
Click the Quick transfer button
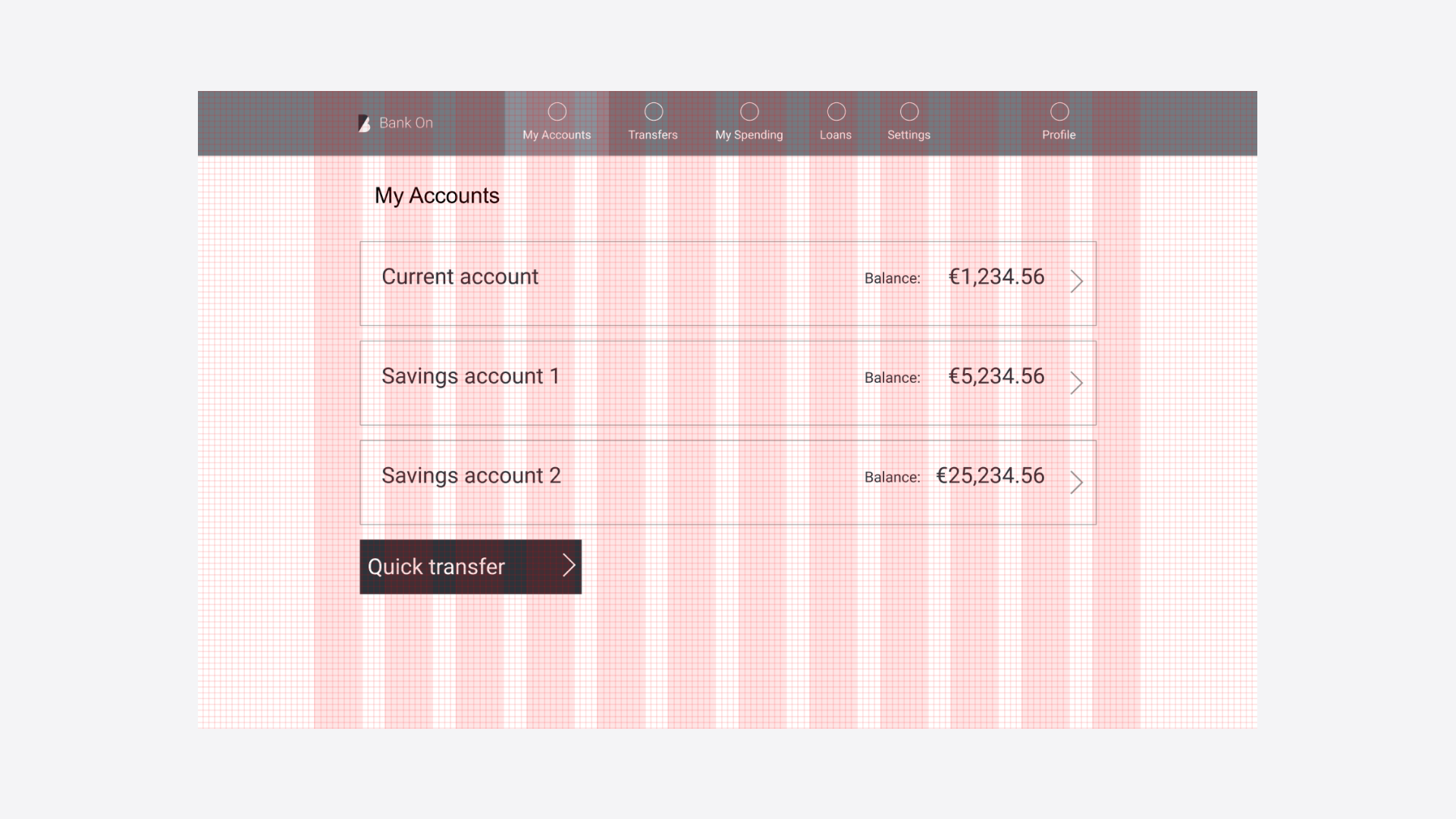(470, 566)
